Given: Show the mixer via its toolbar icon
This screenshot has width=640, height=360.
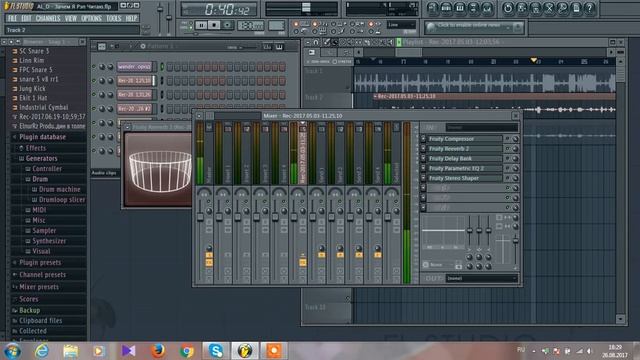Looking at the screenshot, I should pos(487,8).
